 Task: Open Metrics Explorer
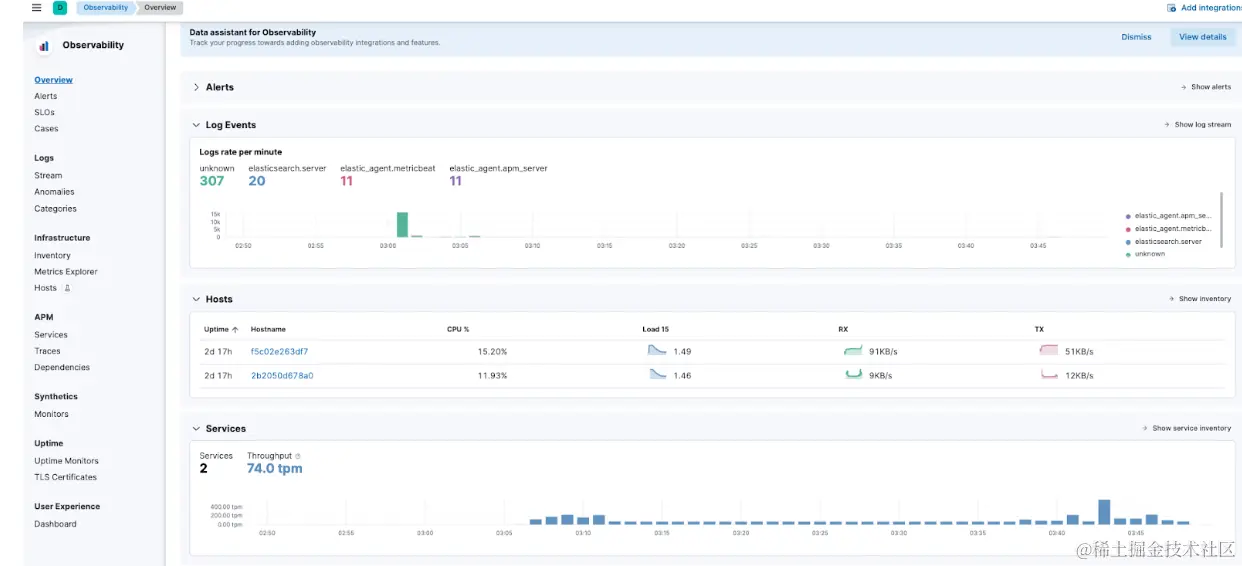[x=66, y=271]
